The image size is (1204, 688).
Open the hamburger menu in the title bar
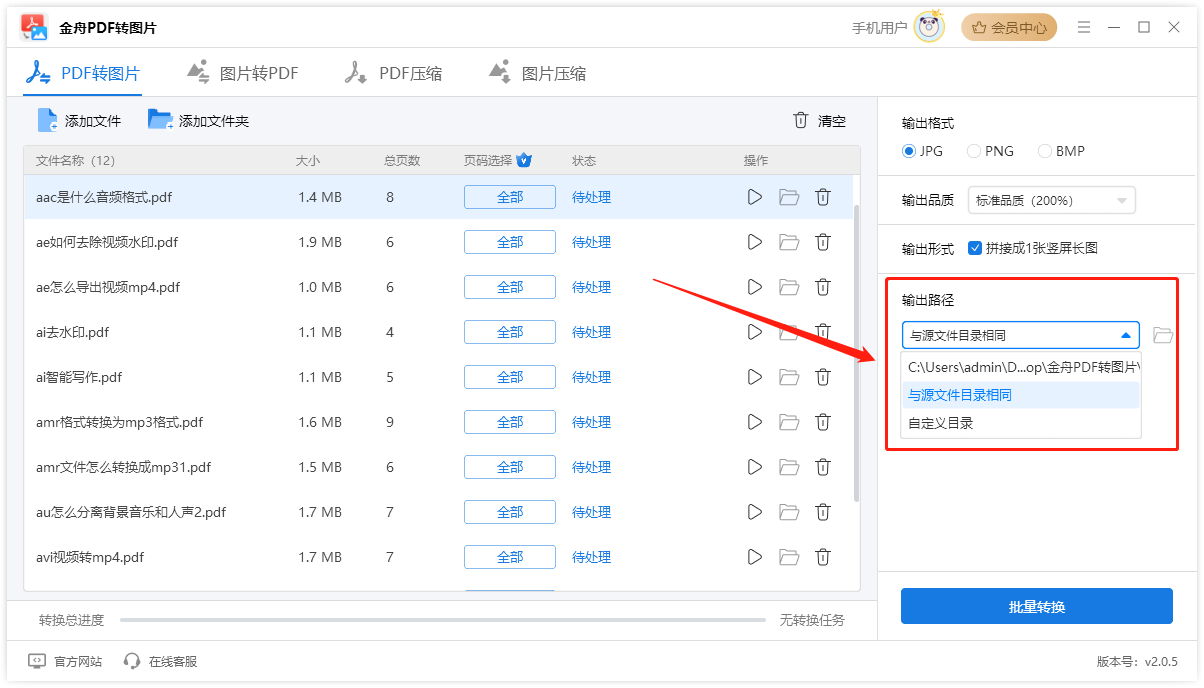[x=1084, y=27]
